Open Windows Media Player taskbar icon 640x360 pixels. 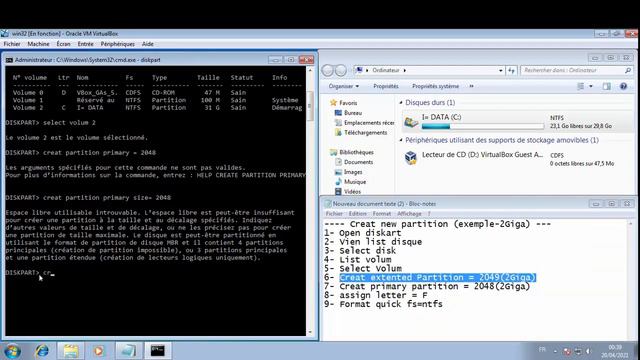click(98, 351)
